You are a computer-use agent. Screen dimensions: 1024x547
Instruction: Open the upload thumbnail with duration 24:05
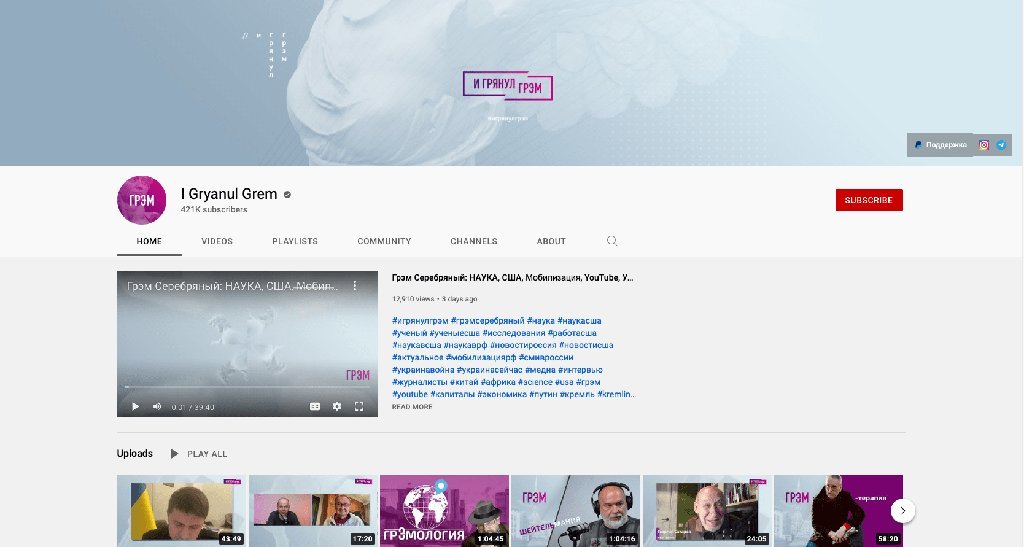(x=707, y=510)
